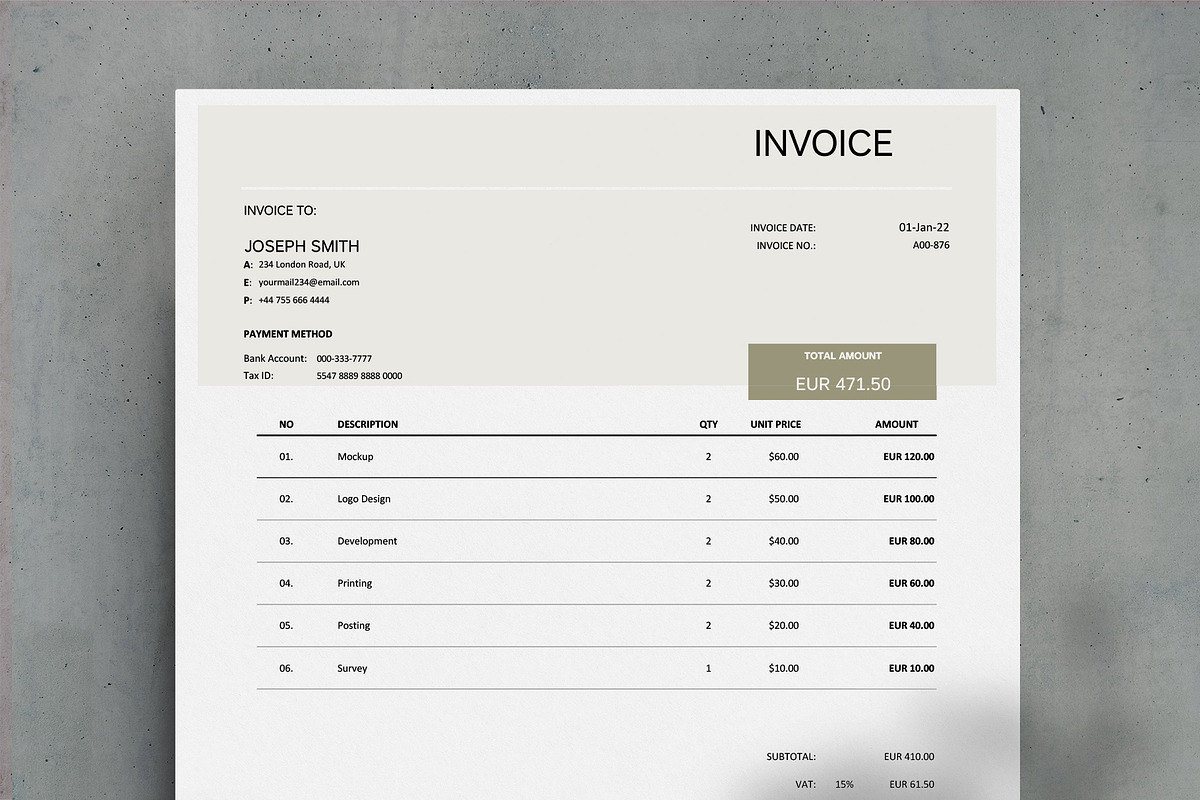Select the Logo Design description cell
1200x800 pixels.
pos(364,499)
